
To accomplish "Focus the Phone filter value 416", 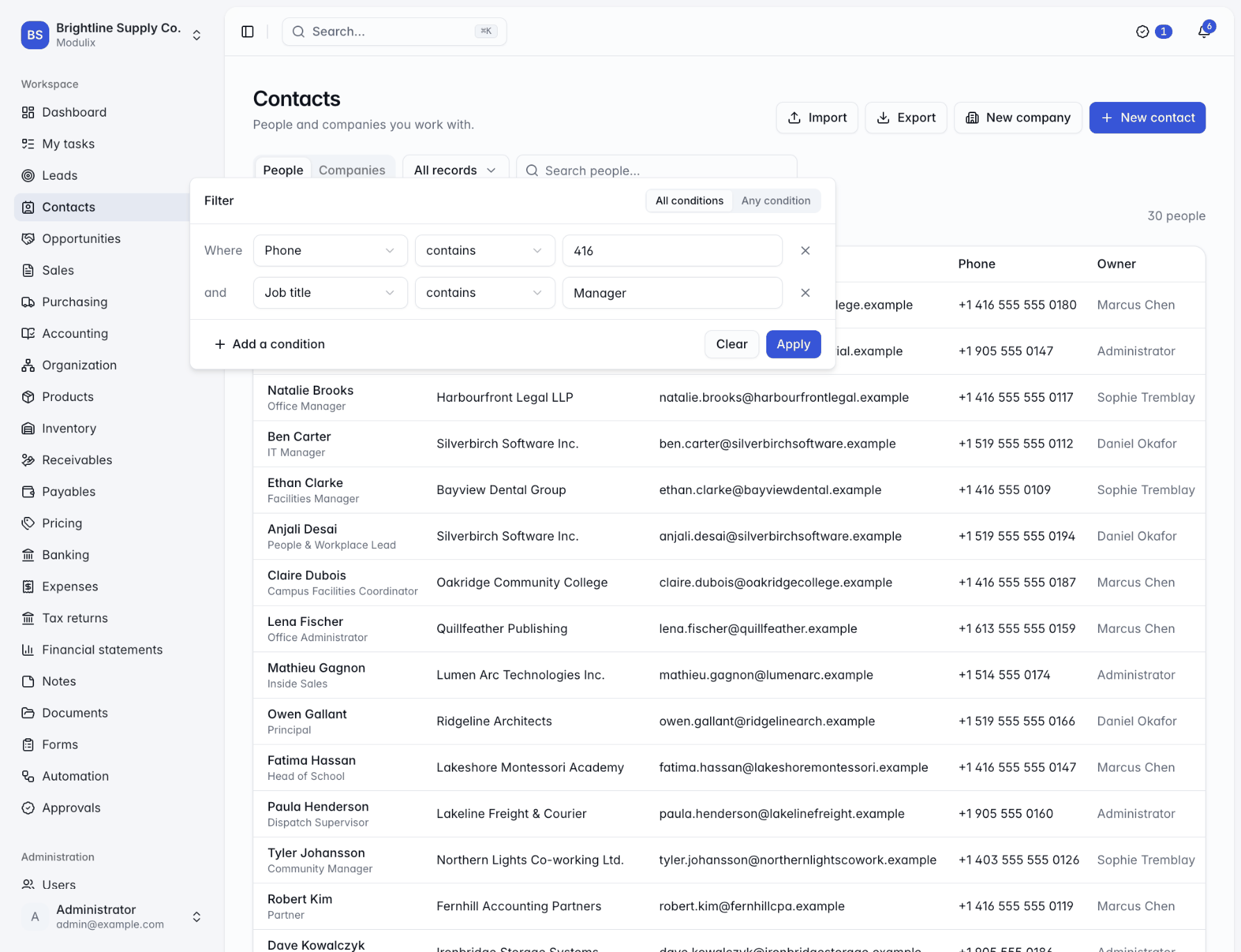I will click(x=672, y=250).
